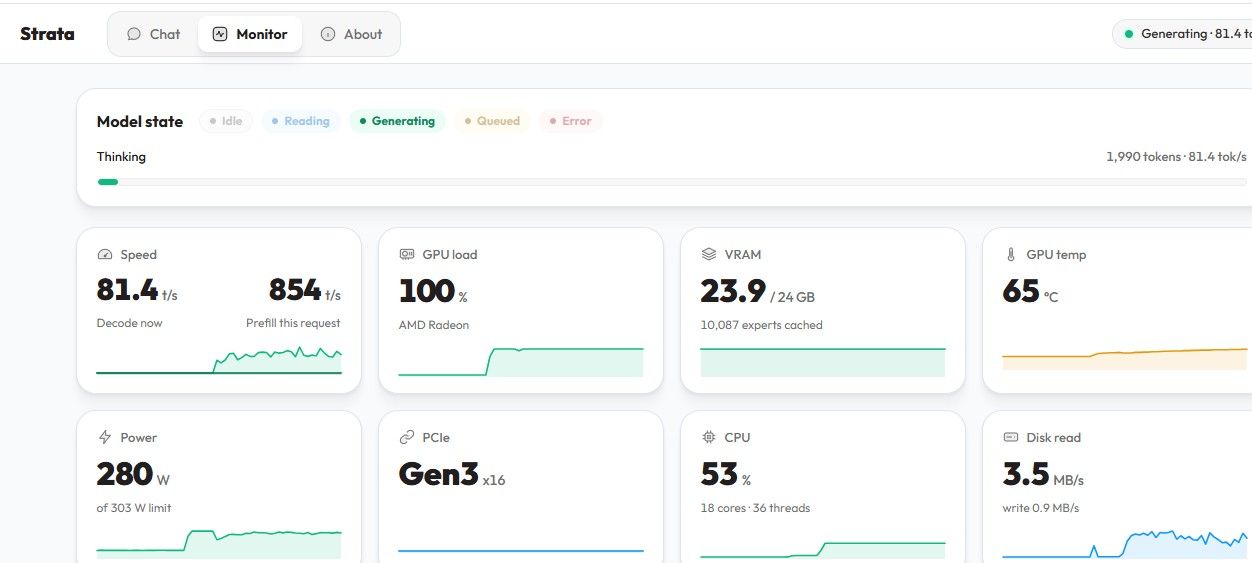Click the Thinking progress bar
Image resolution: width=1252 pixels, height=563 pixels.
tap(674, 182)
